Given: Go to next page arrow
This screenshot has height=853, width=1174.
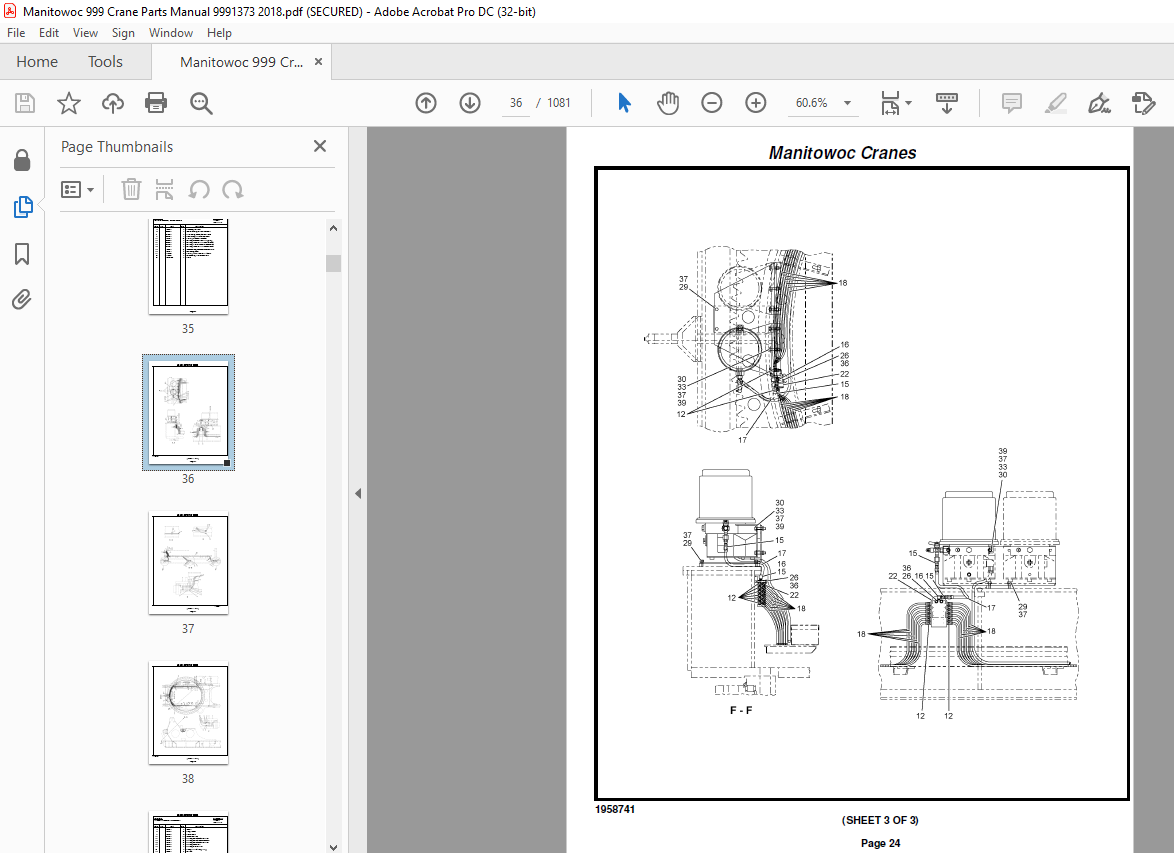Looking at the screenshot, I should coord(470,103).
